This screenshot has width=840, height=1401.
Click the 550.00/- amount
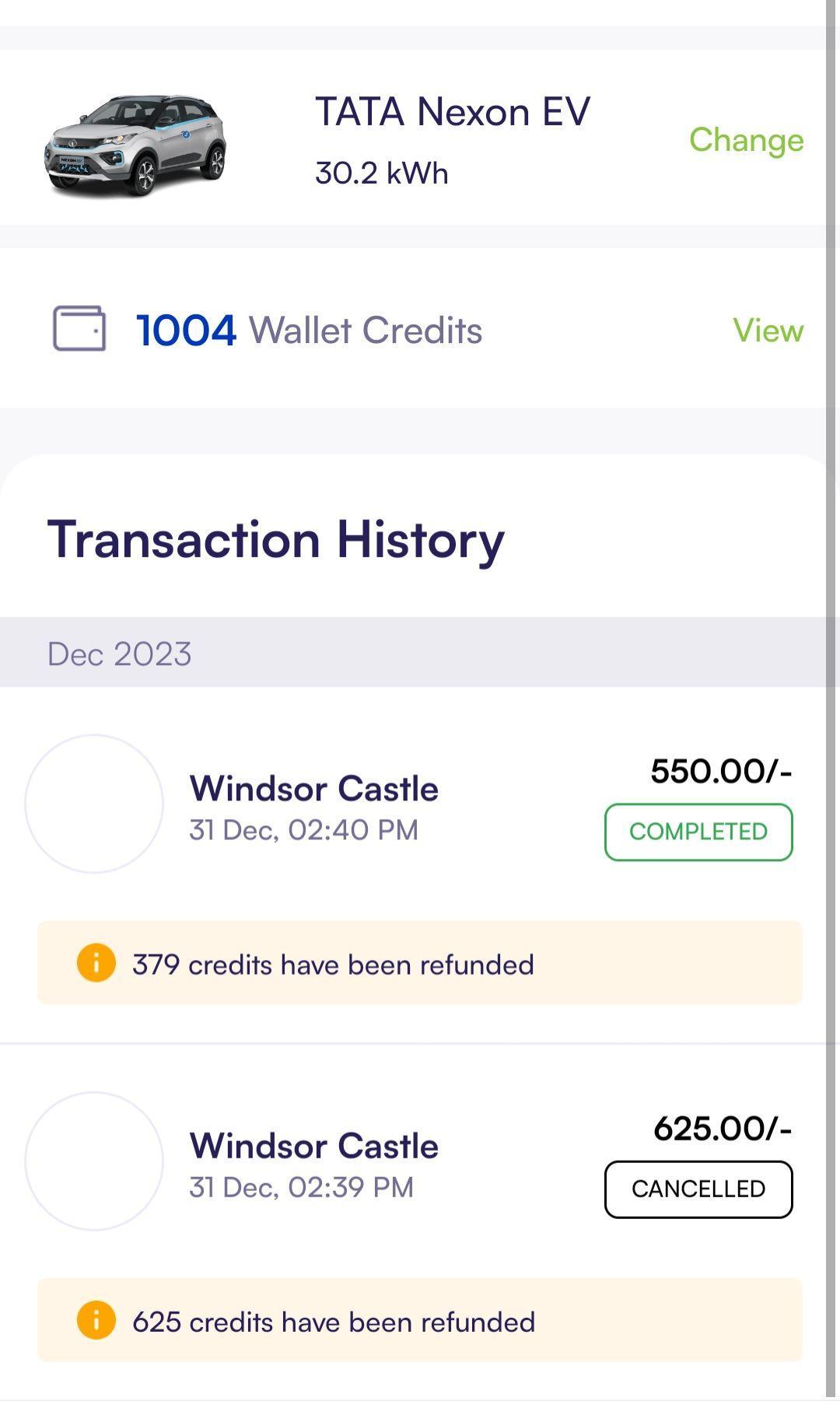pos(721,772)
